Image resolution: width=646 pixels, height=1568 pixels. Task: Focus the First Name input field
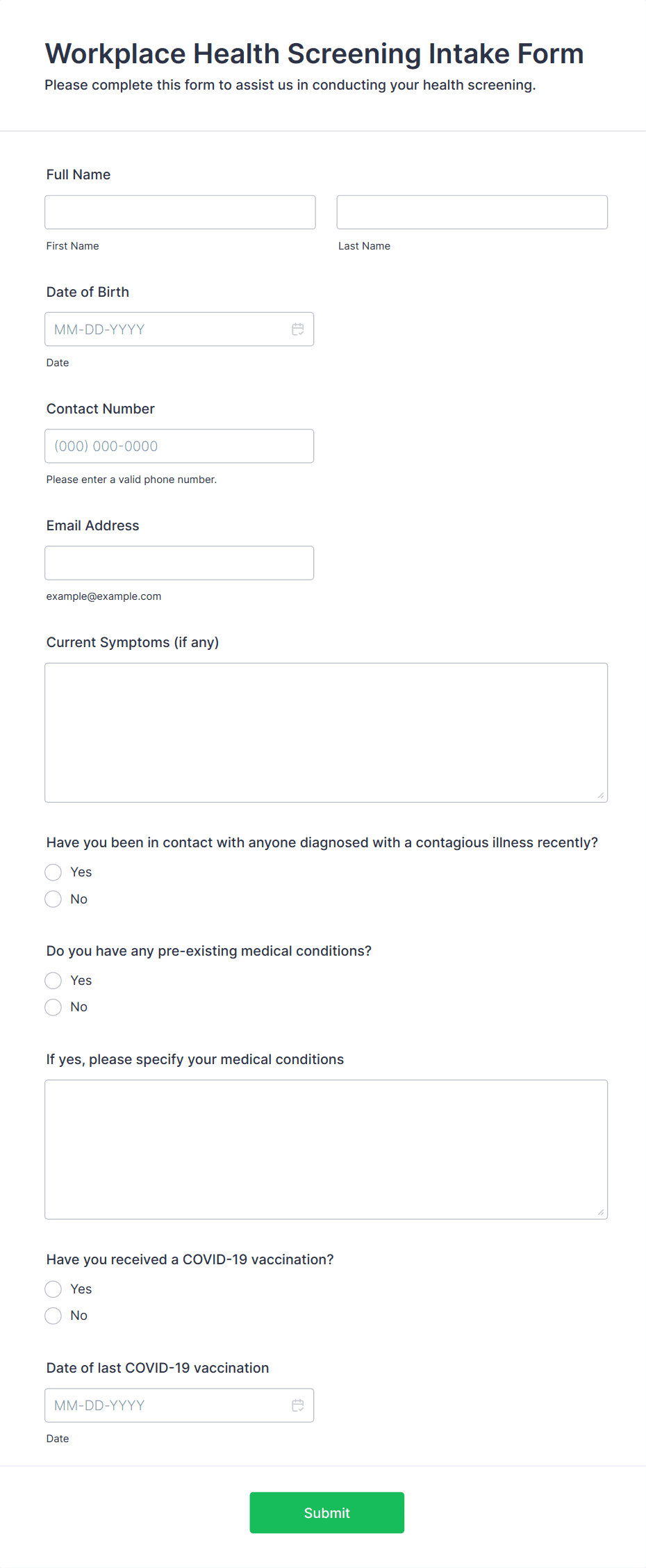click(x=179, y=212)
